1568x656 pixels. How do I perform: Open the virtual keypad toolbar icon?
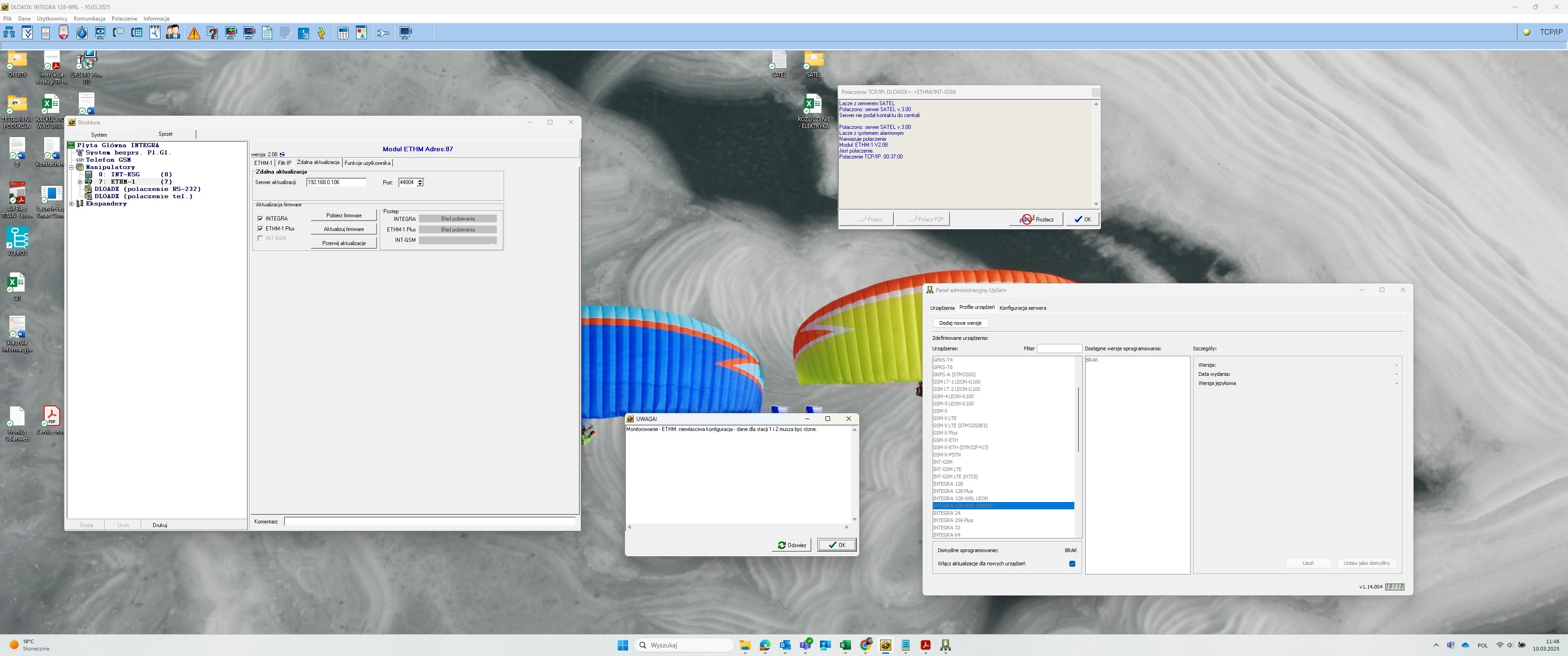[x=343, y=33]
